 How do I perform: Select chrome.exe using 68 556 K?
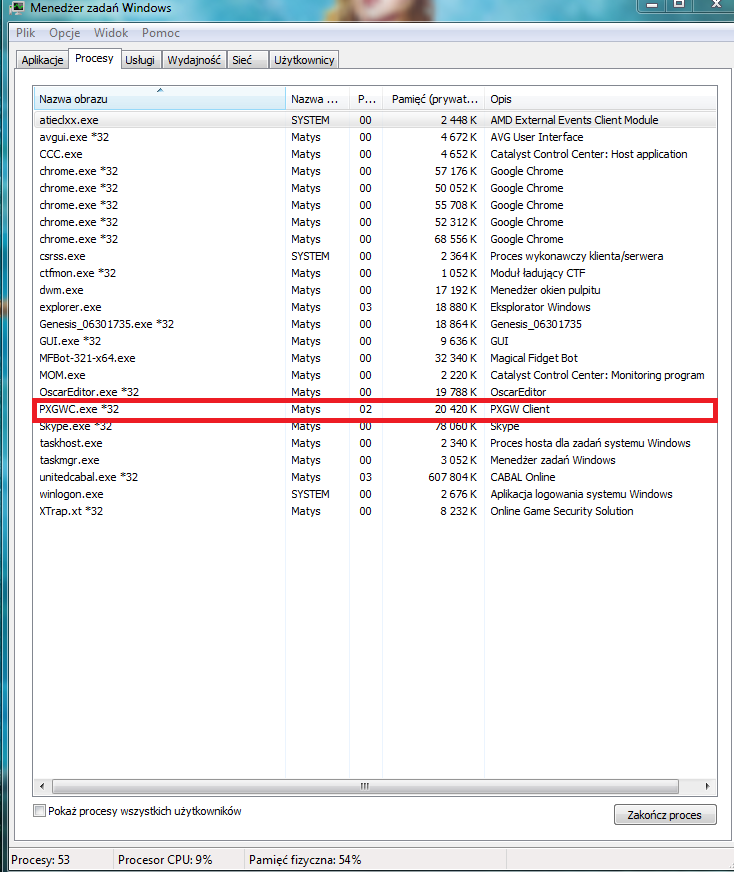coord(375,239)
